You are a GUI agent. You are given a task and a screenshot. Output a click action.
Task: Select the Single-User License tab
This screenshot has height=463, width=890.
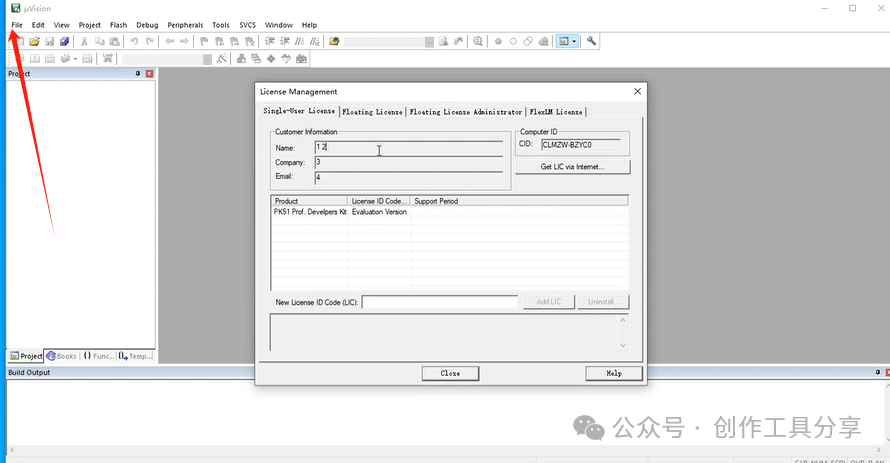tap(299, 111)
